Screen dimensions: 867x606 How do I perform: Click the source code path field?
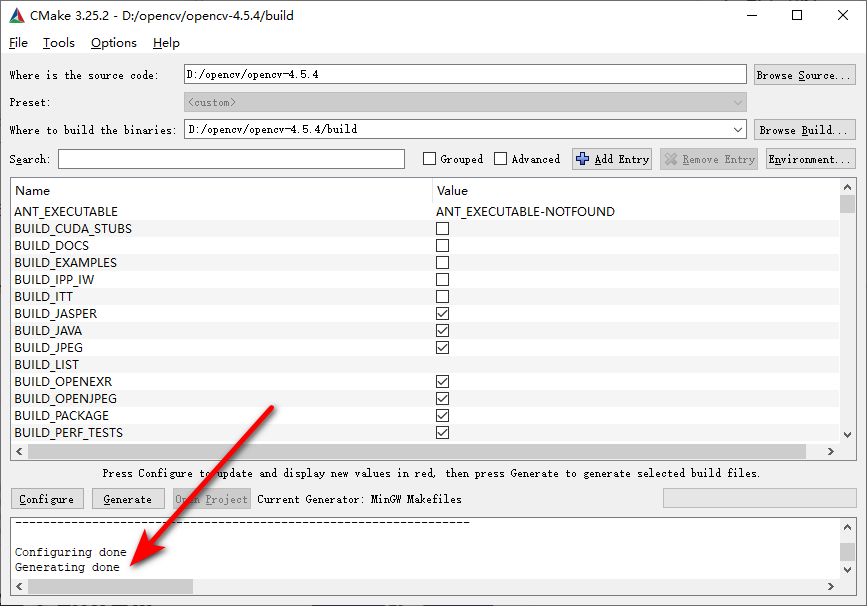(465, 75)
